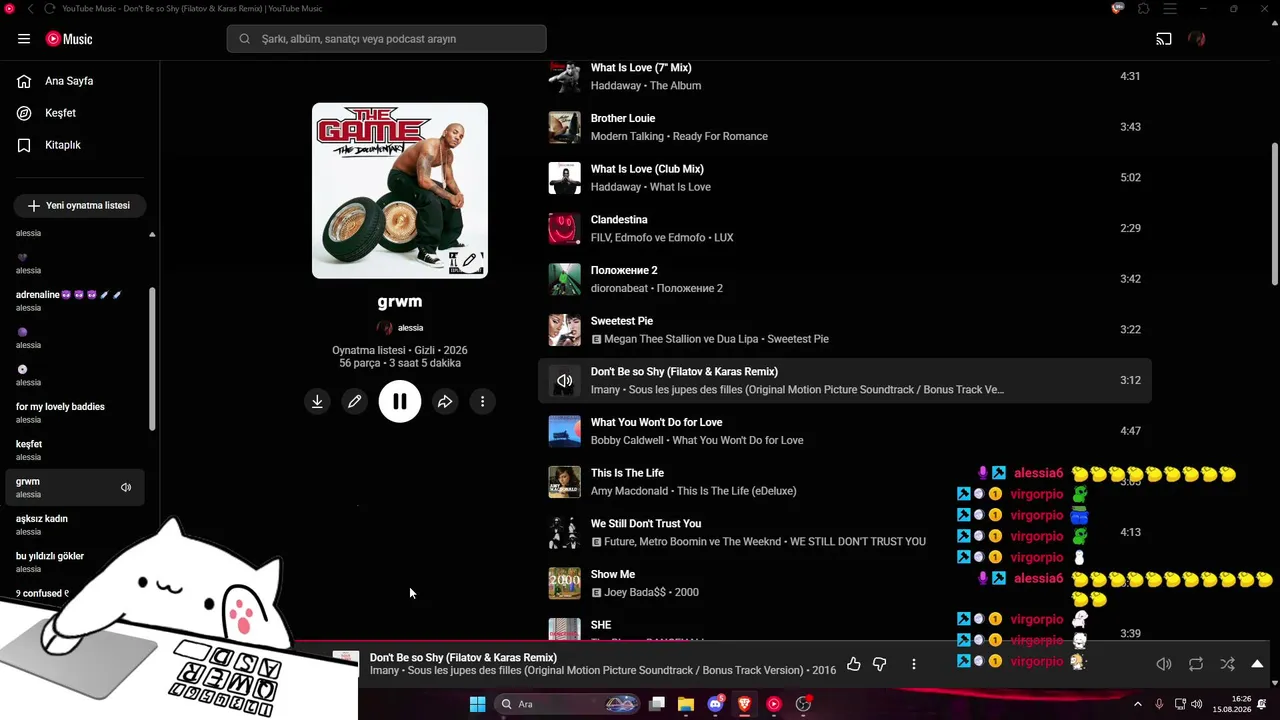Open more options for grwm playlist
This screenshot has width=1280, height=720.
(x=482, y=401)
